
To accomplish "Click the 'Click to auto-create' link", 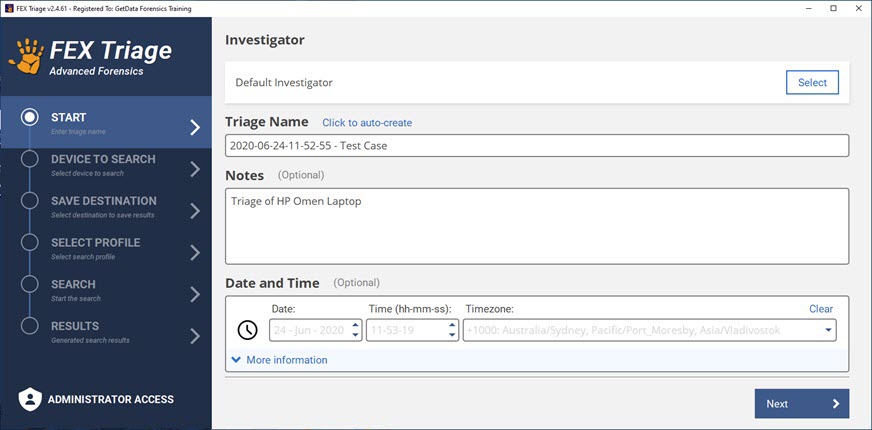I will click(x=367, y=123).
